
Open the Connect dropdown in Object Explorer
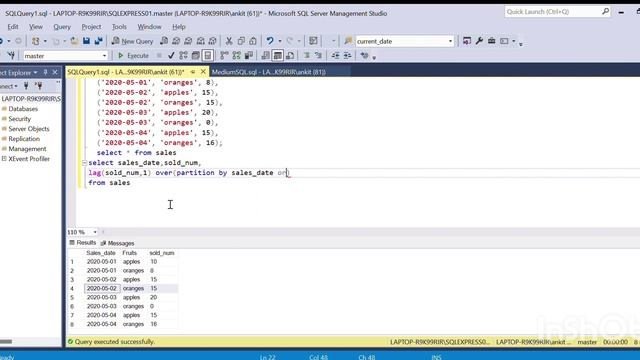(9, 86)
